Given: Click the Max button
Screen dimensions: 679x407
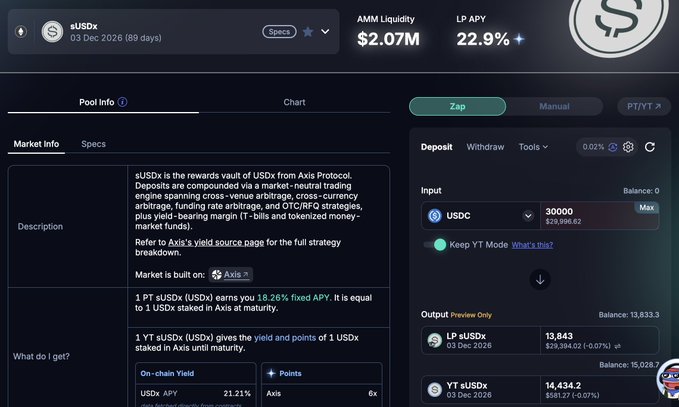Looking at the screenshot, I should point(647,208).
